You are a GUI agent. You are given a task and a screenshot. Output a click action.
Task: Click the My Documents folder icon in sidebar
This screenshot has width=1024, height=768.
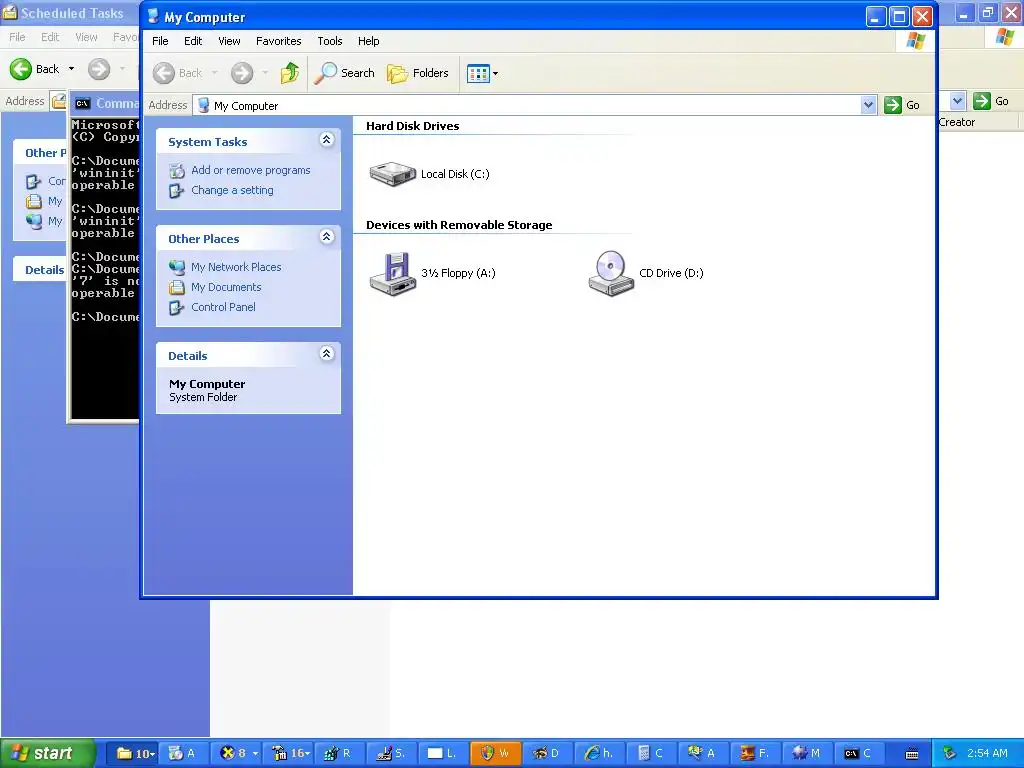(x=177, y=287)
